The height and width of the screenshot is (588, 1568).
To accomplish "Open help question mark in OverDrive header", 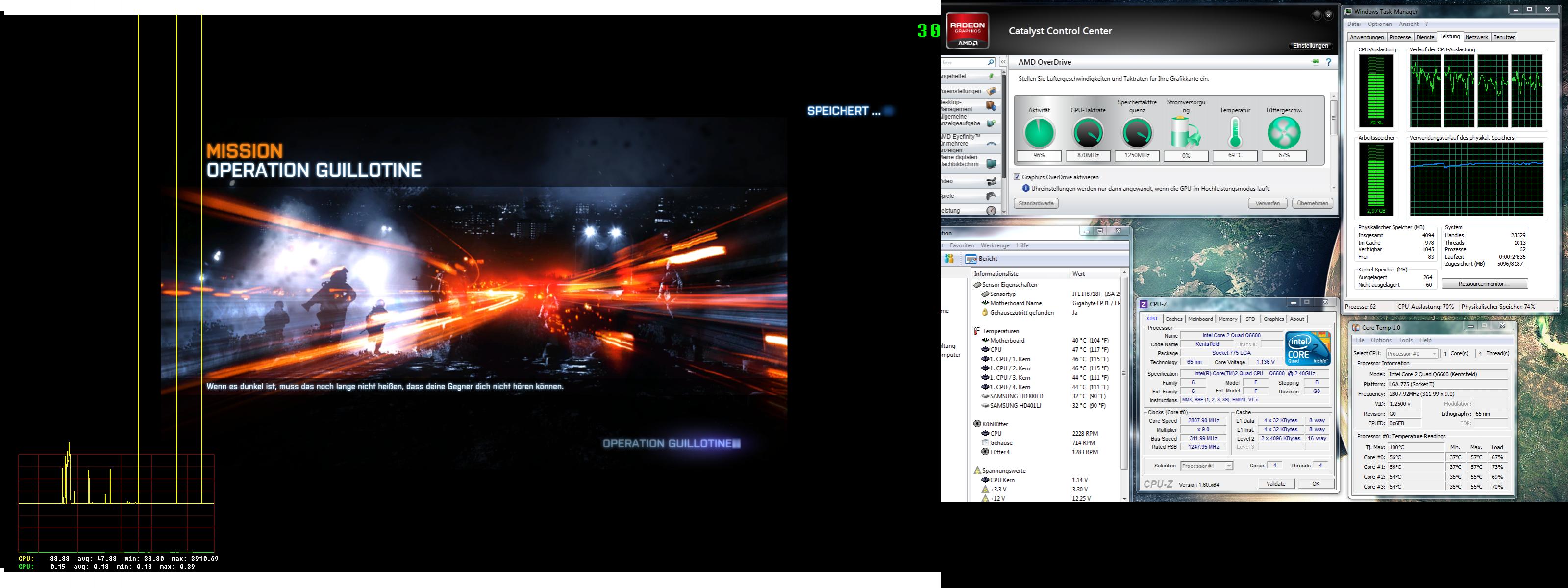I will click(1329, 62).
